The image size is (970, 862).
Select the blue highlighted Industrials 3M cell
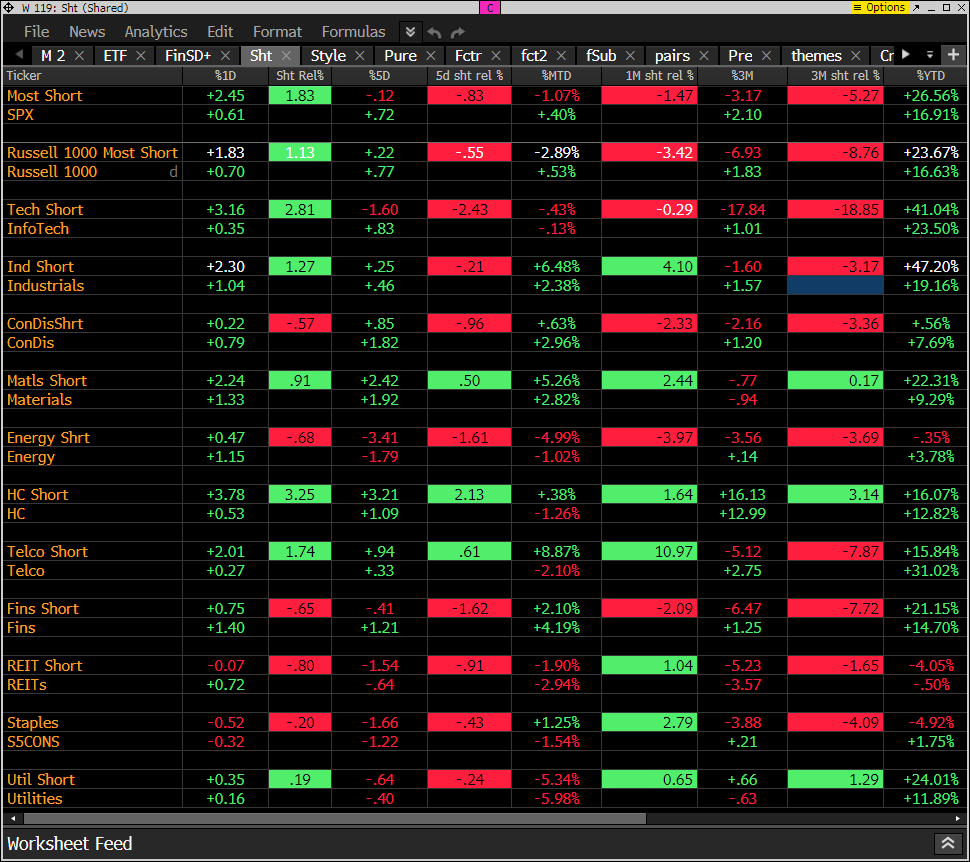[835, 286]
